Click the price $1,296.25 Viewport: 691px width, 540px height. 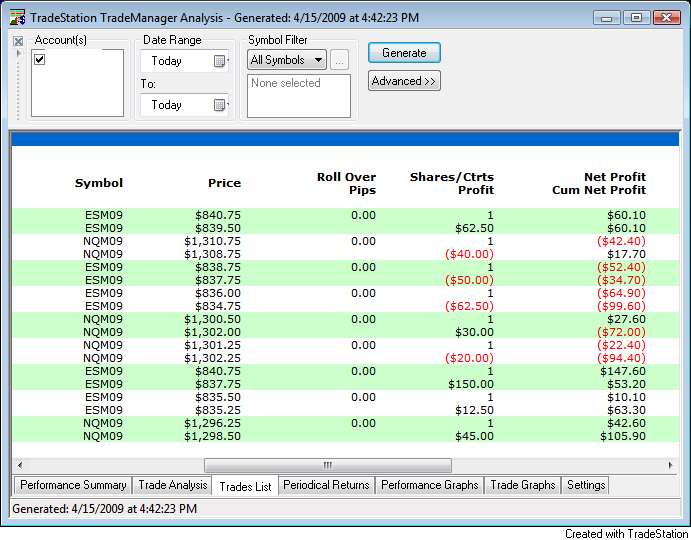pos(212,423)
